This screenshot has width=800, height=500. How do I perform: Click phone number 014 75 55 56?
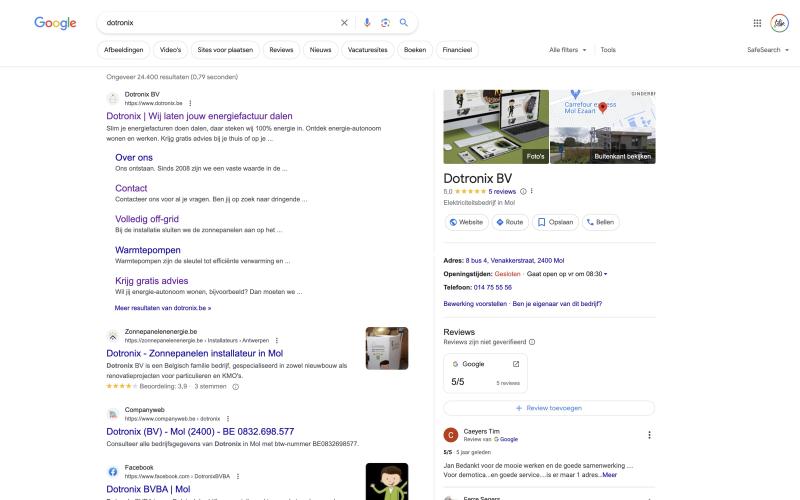492,288
